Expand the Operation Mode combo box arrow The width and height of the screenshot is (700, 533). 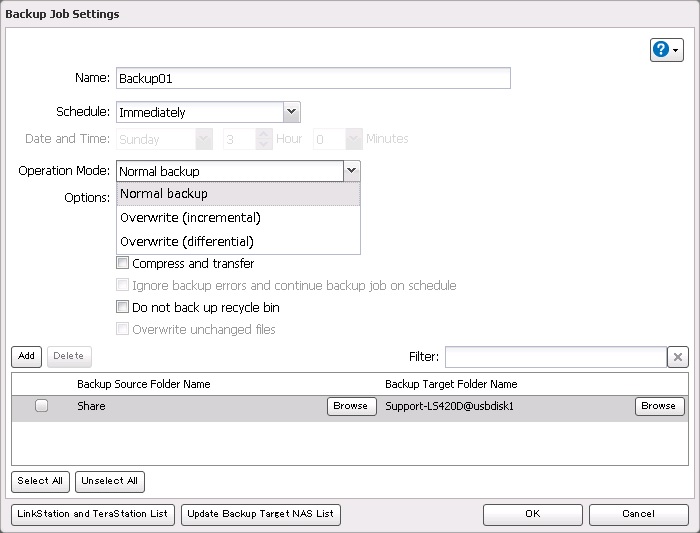click(x=352, y=171)
